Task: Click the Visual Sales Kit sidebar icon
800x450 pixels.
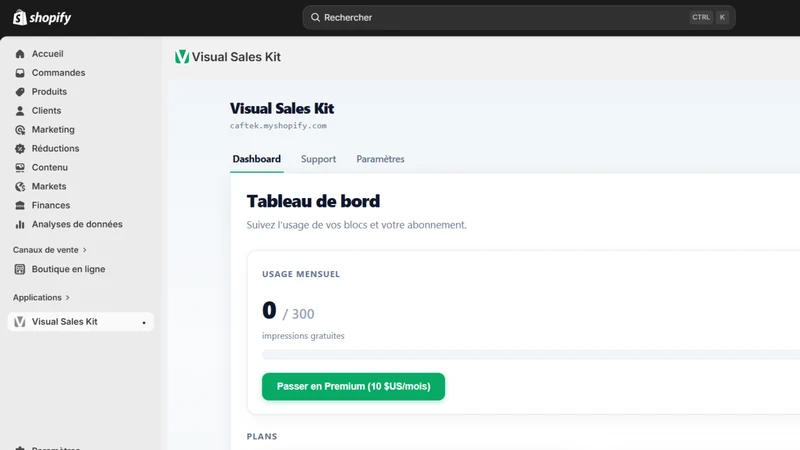Action: (x=20, y=322)
